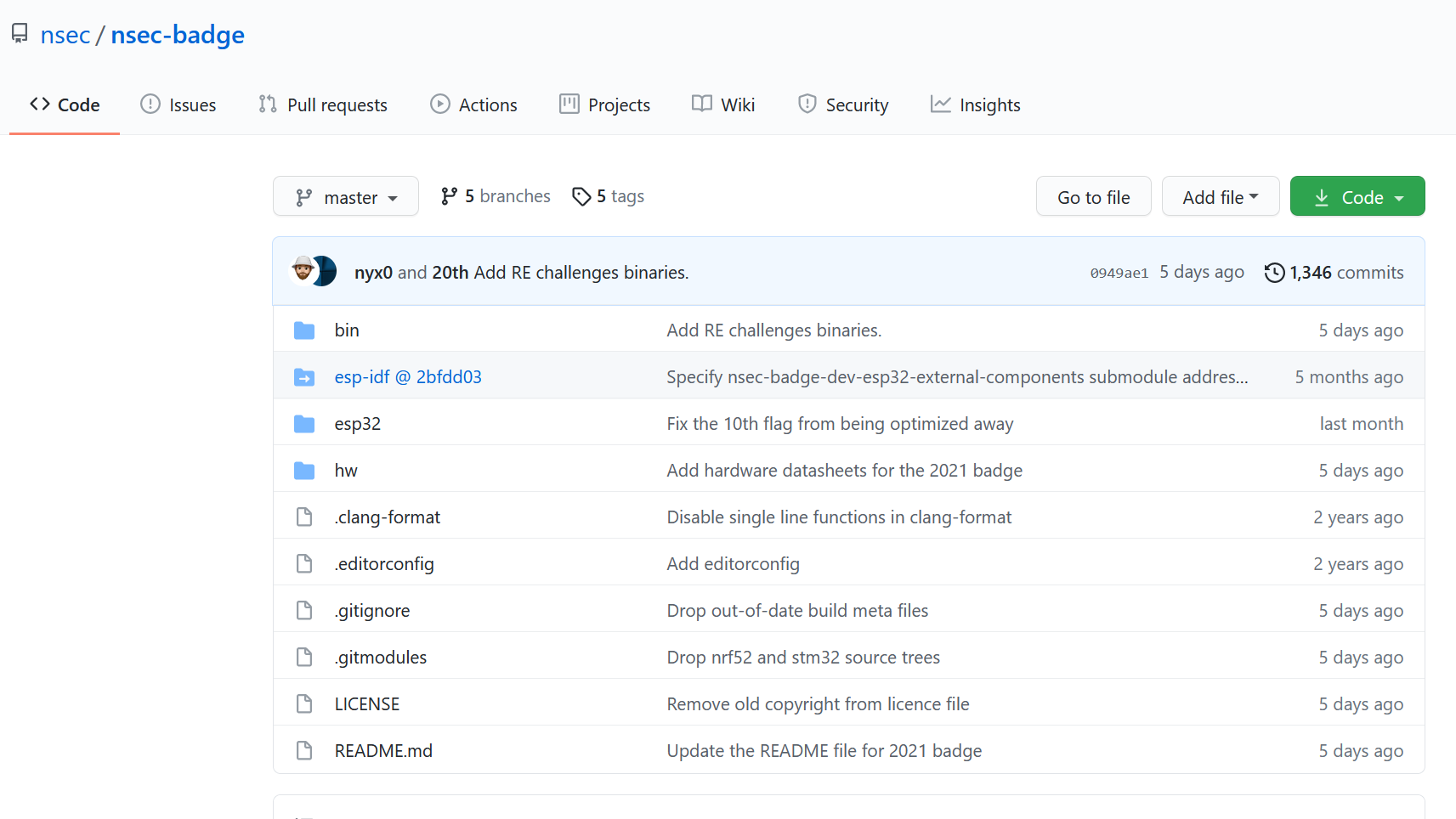Click the tag icon beside 5 tags

581,197
